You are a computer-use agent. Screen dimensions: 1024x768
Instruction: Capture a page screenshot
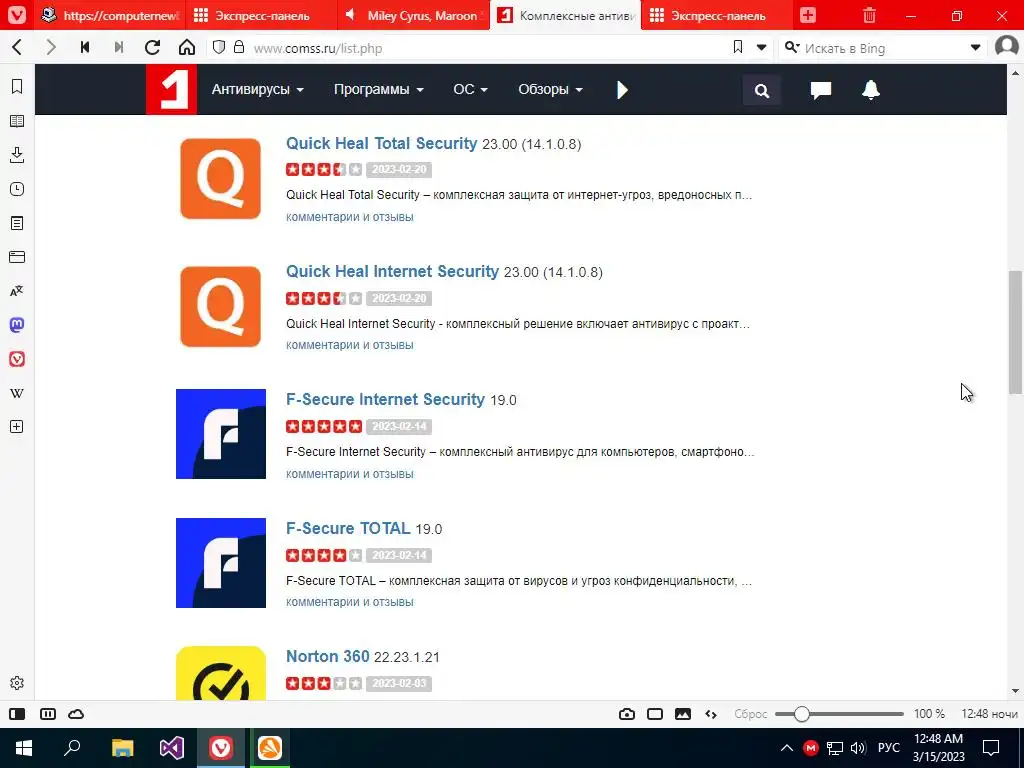point(627,714)
